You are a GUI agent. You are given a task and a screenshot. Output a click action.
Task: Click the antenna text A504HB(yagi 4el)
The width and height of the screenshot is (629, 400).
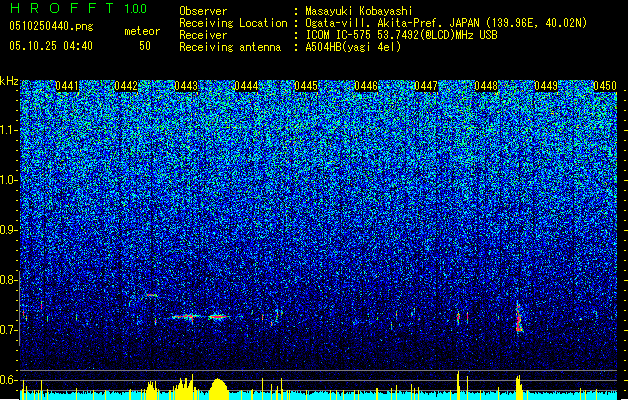click(353, 47)
